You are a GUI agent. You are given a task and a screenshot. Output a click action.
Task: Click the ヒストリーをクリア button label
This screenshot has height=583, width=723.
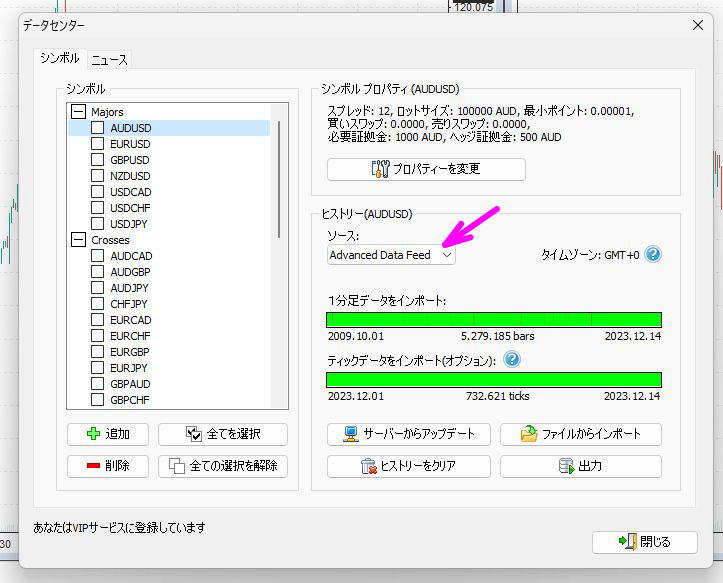418,466
